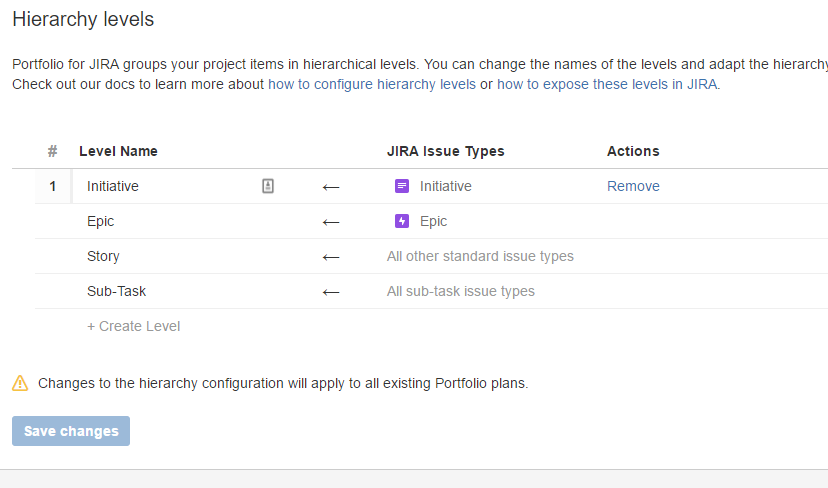Click 'All other standard issue types' text
This screenshot has height=488, width=828.
click(480, 256)
